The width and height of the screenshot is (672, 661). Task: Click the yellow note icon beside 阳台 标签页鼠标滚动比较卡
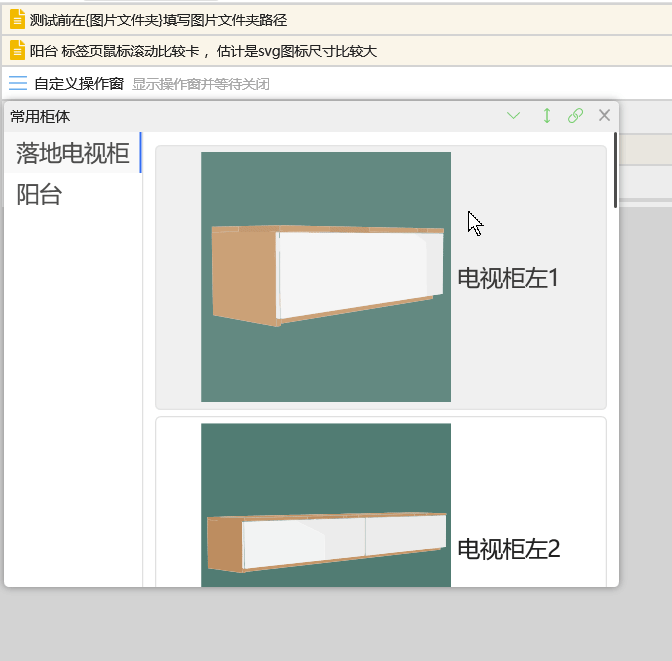click(x=17, y=51)
